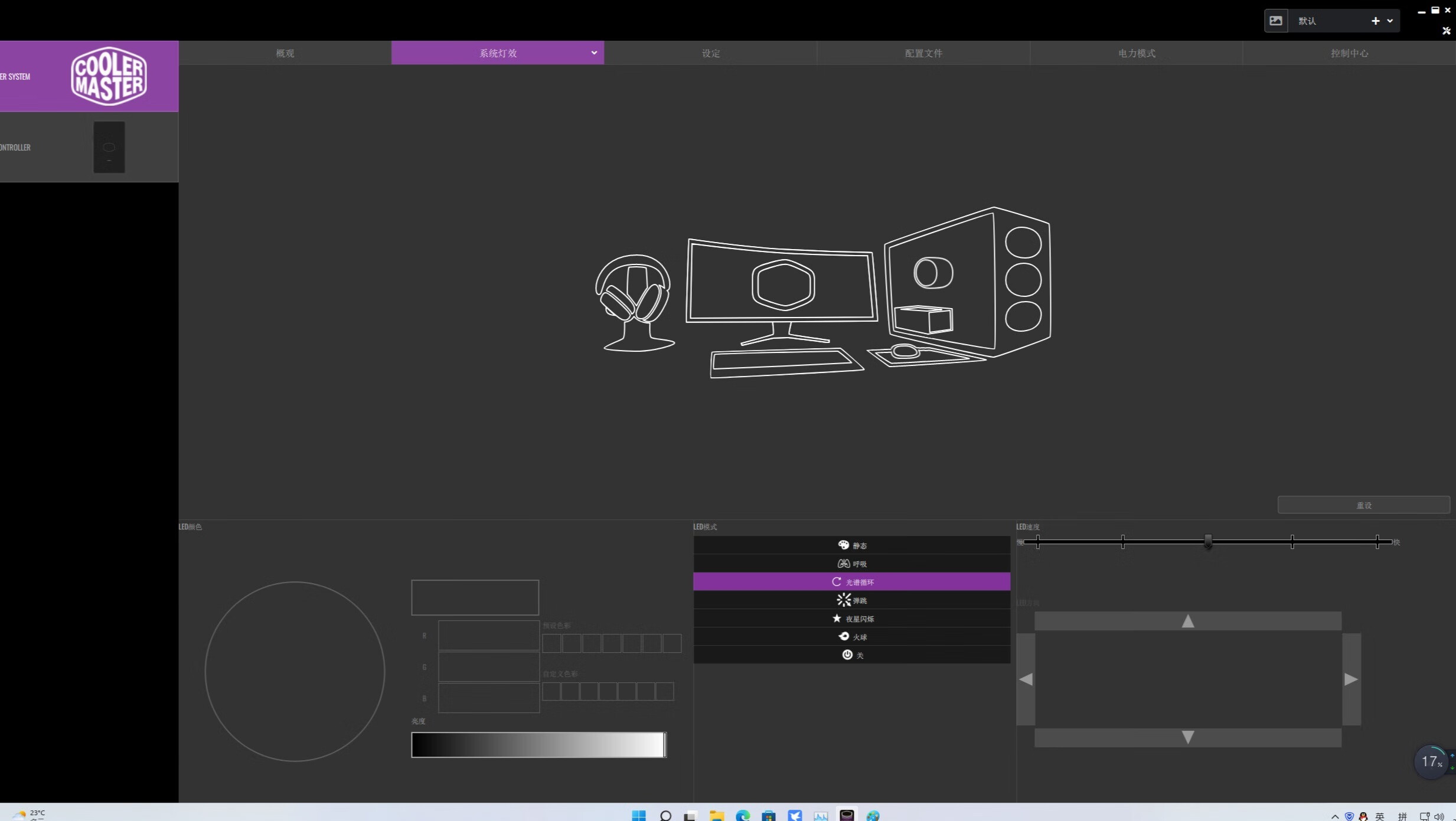Add a new profile with plus icon
Image resolution: width=1456 pixels, height=821 pixels.
pos(1375,21)
